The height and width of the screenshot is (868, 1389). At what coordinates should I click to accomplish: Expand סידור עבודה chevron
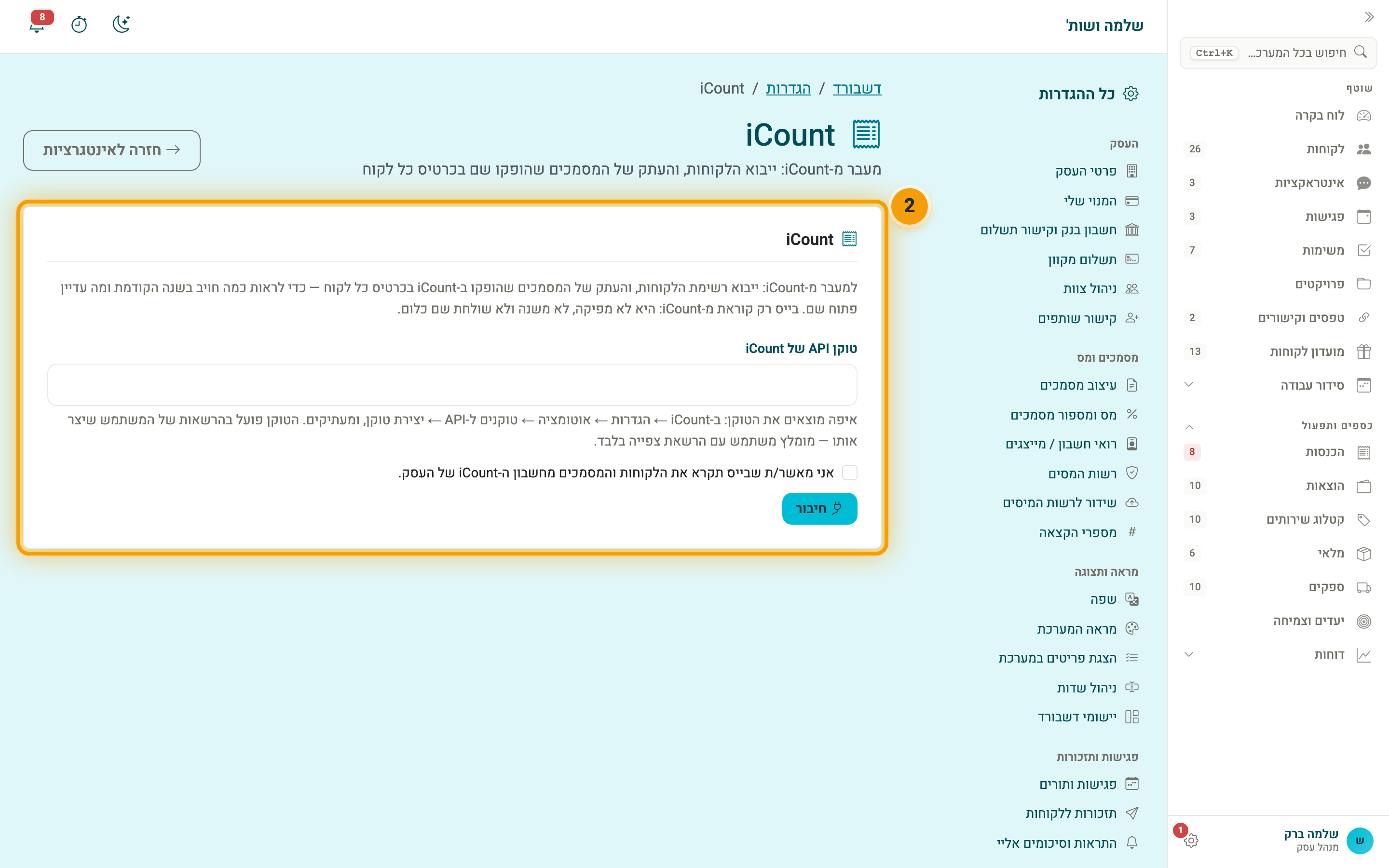pyautogui.click(x=1189, y=385)
